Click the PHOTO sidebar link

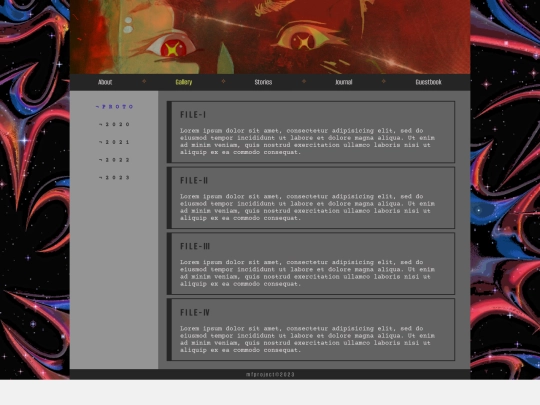click(114, 107)
